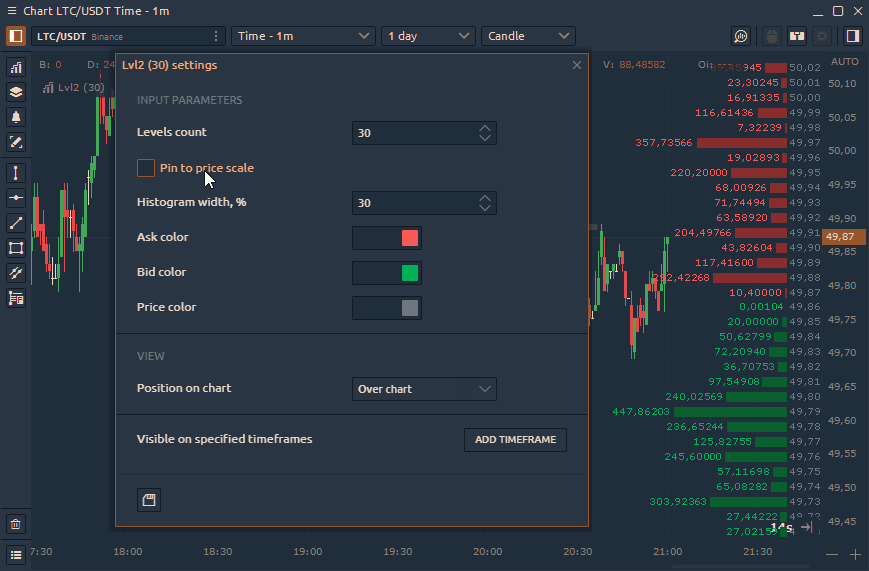This screenshot has height=571, width=869.
Task: Select the vertical line drawing tool
Action: (x=16, y=173)
